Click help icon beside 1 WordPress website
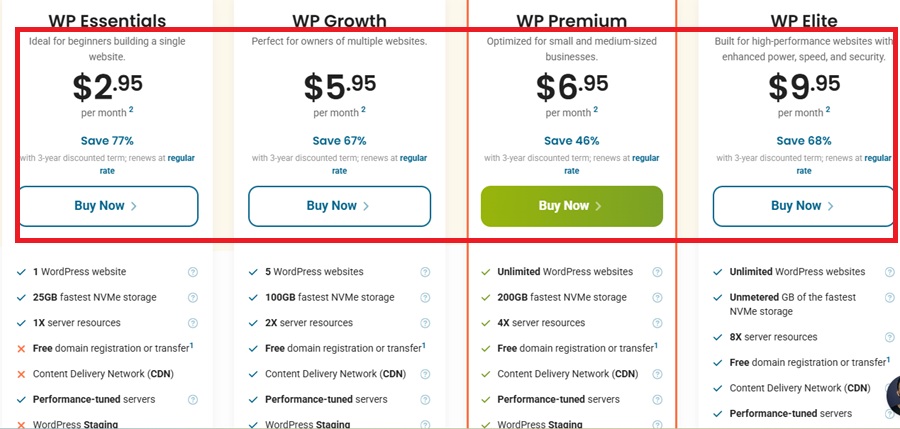This screenshot has width=900, height=429. pos(192,272)
